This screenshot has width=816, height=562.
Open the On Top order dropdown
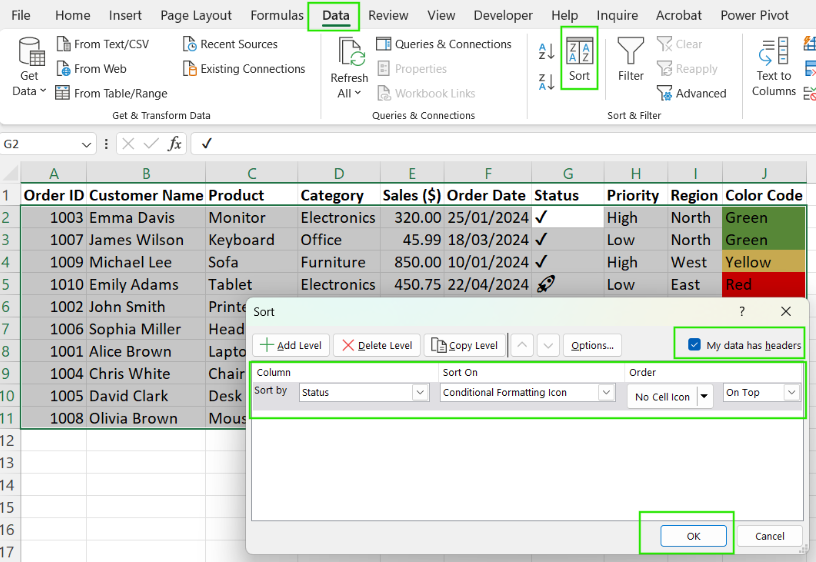click(x=792, y=393)
